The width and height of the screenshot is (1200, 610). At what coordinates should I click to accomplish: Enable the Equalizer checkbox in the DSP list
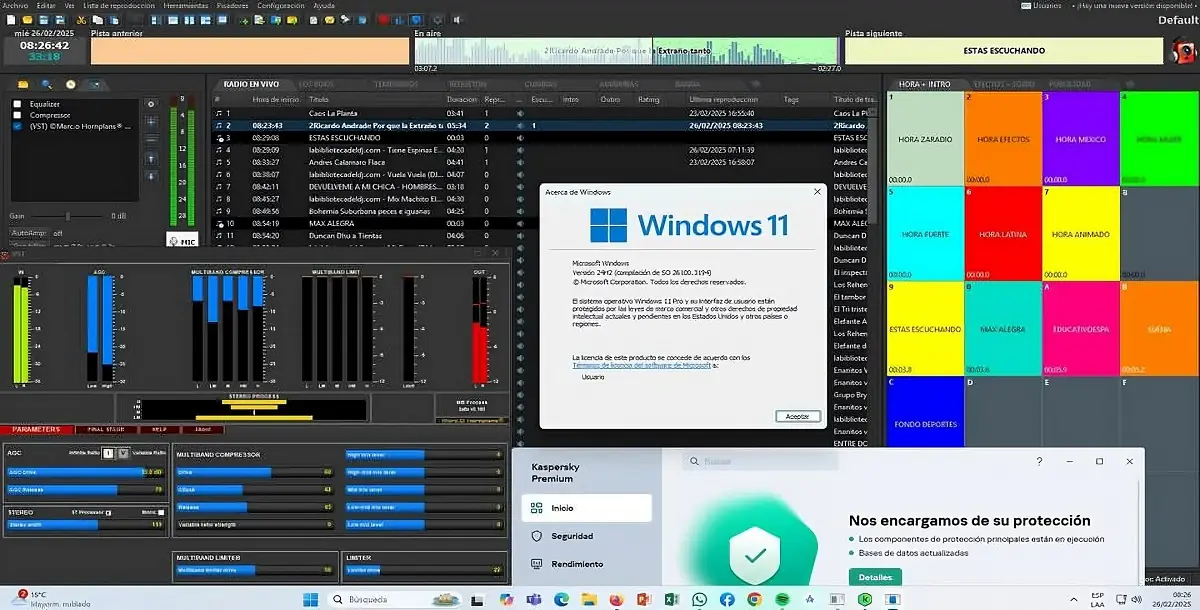pos(17,102)
